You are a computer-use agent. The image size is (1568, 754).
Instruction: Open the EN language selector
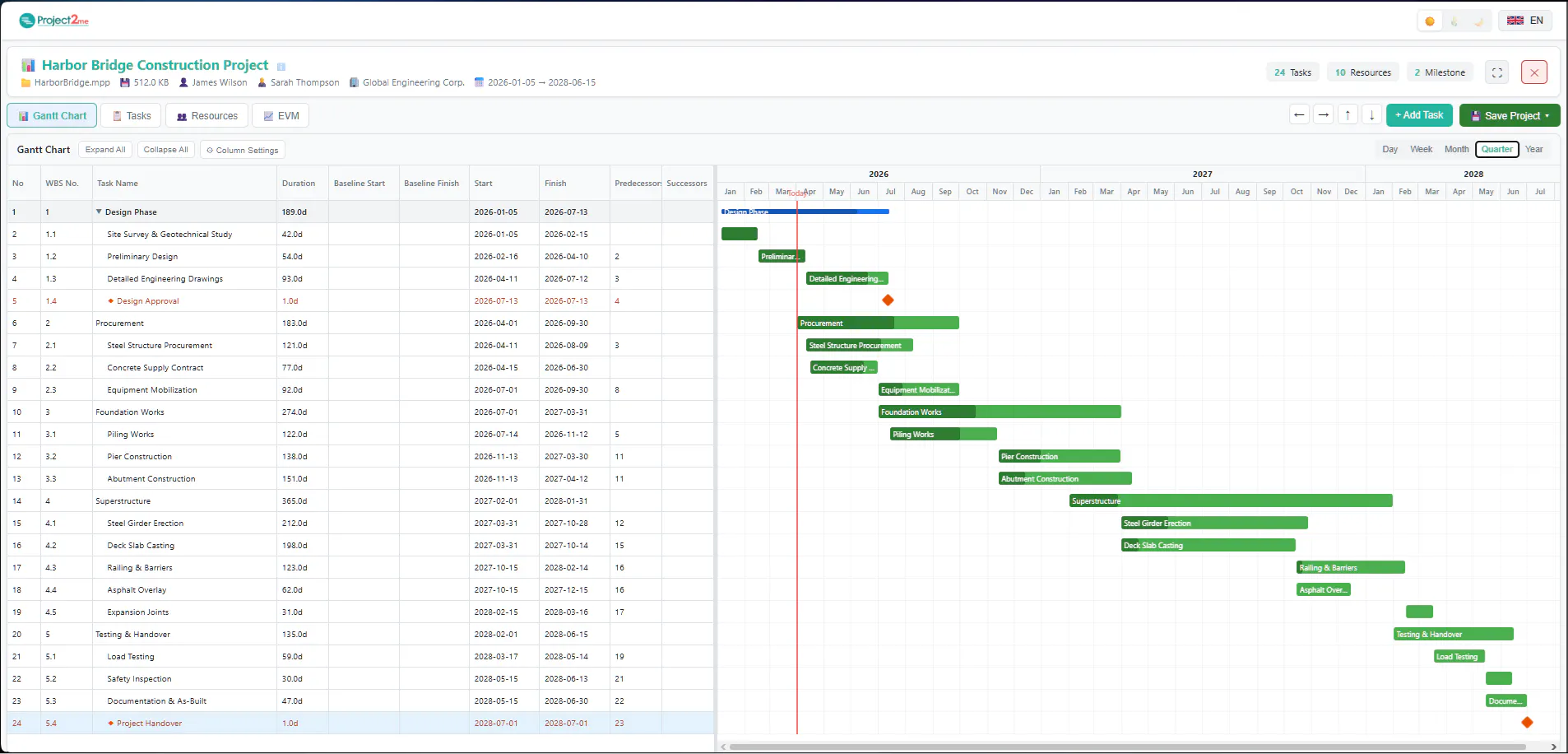pos(1525,21)
